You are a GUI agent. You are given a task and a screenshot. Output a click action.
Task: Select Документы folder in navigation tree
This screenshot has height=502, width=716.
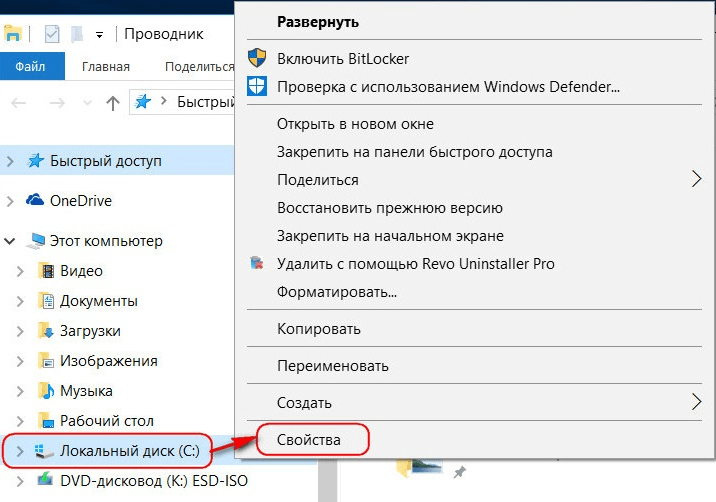pos(98,301)
